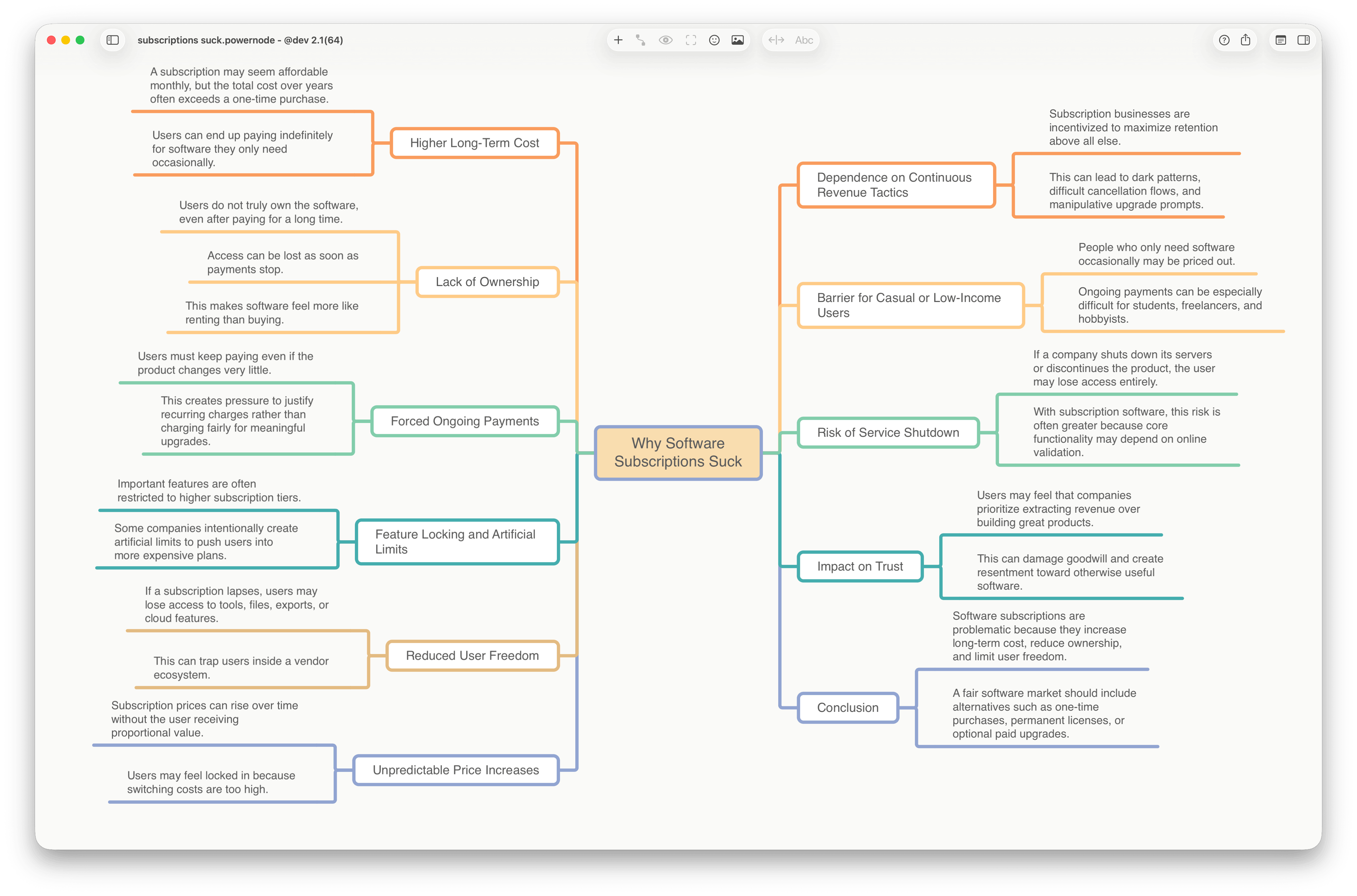Select the Feature Locking and Artificial Limits node
1357x896 pixels.
click(457, 542)
